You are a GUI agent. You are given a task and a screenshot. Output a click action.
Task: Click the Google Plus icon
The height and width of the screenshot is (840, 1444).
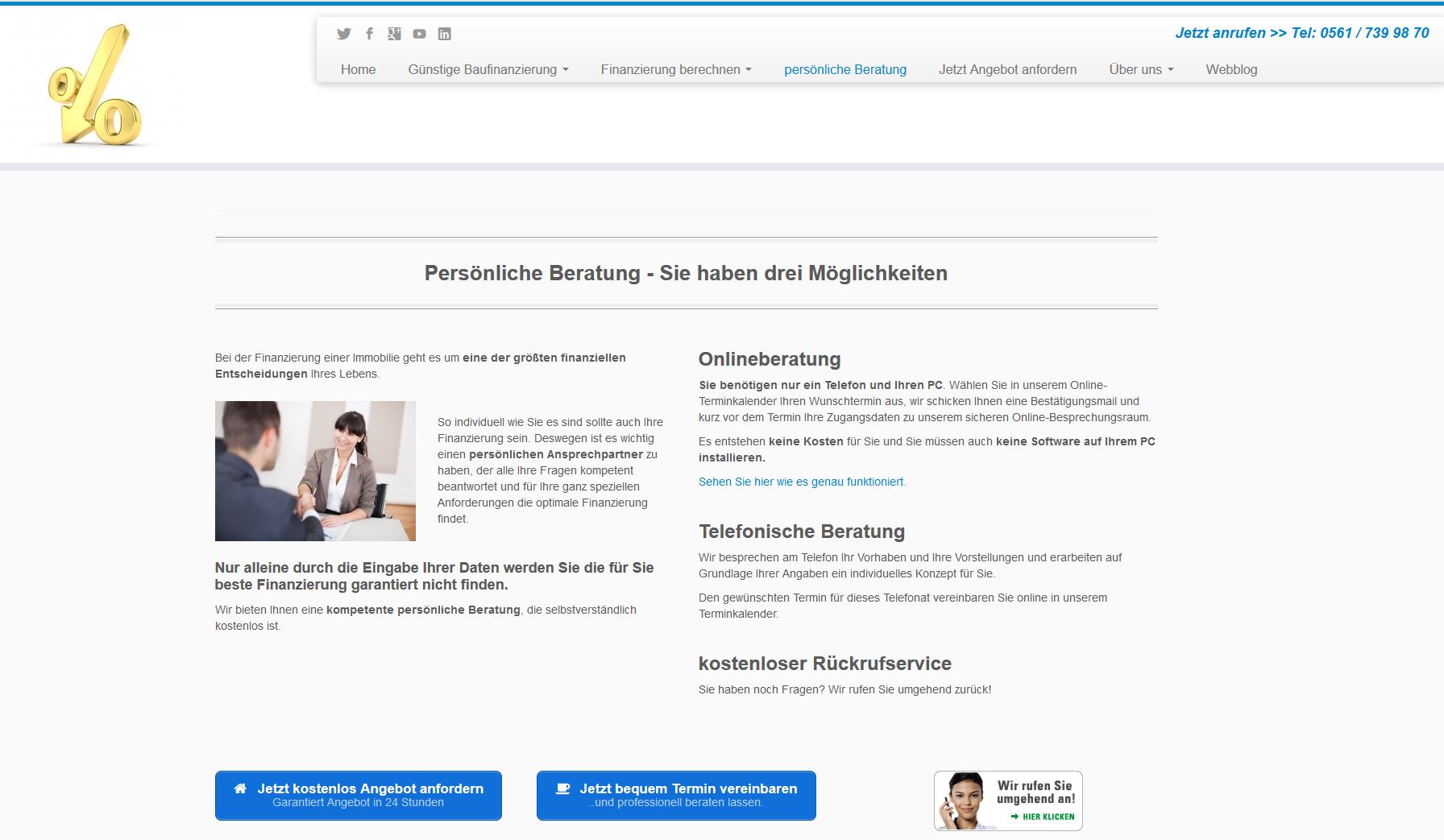(x=394, y=34)
